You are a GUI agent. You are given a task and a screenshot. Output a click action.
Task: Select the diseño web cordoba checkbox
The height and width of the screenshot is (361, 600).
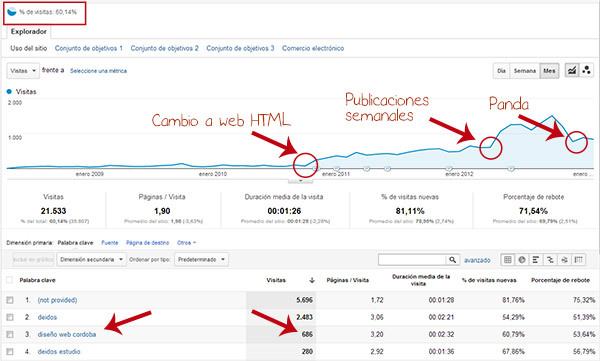point(10,335)
